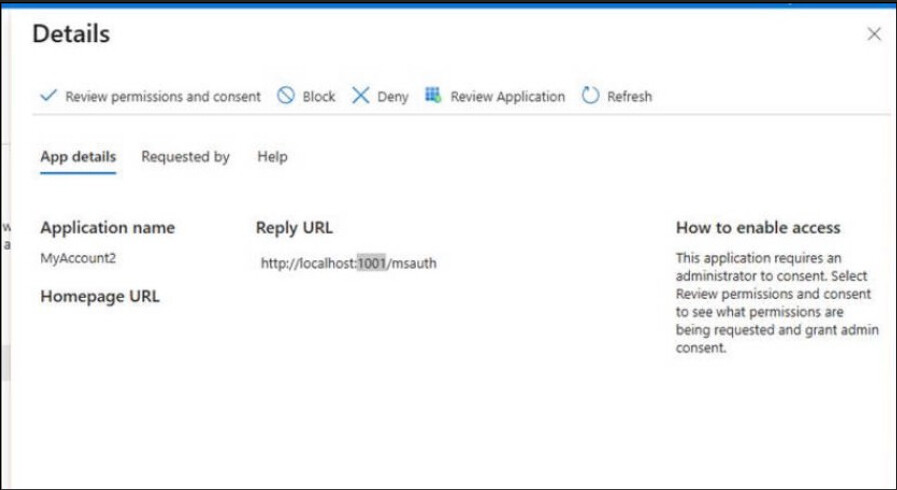Click the checkmark icon for Review permissions
897x490 pixels.
49,95
